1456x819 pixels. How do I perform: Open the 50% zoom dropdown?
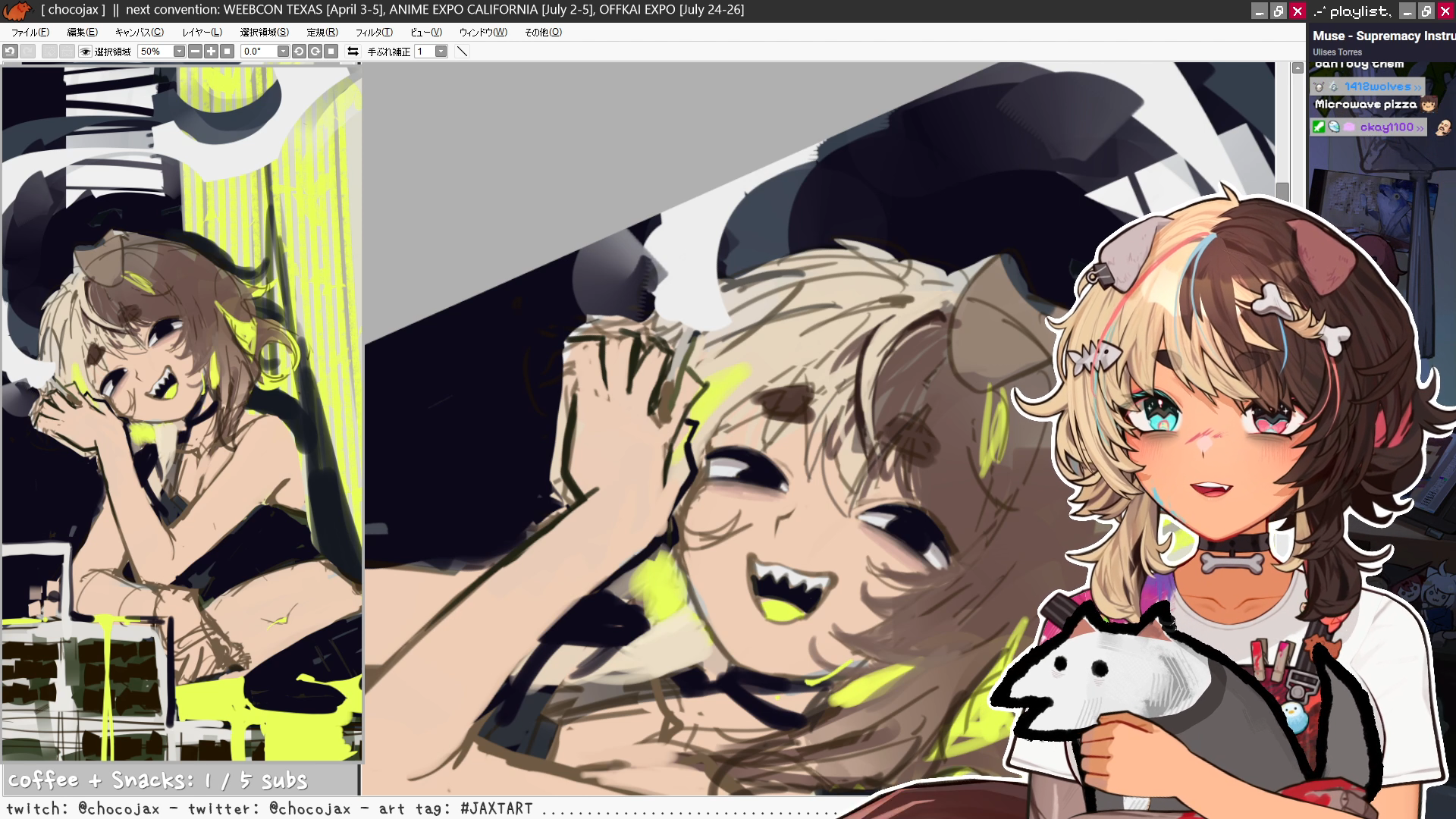(x=179, y=52)
